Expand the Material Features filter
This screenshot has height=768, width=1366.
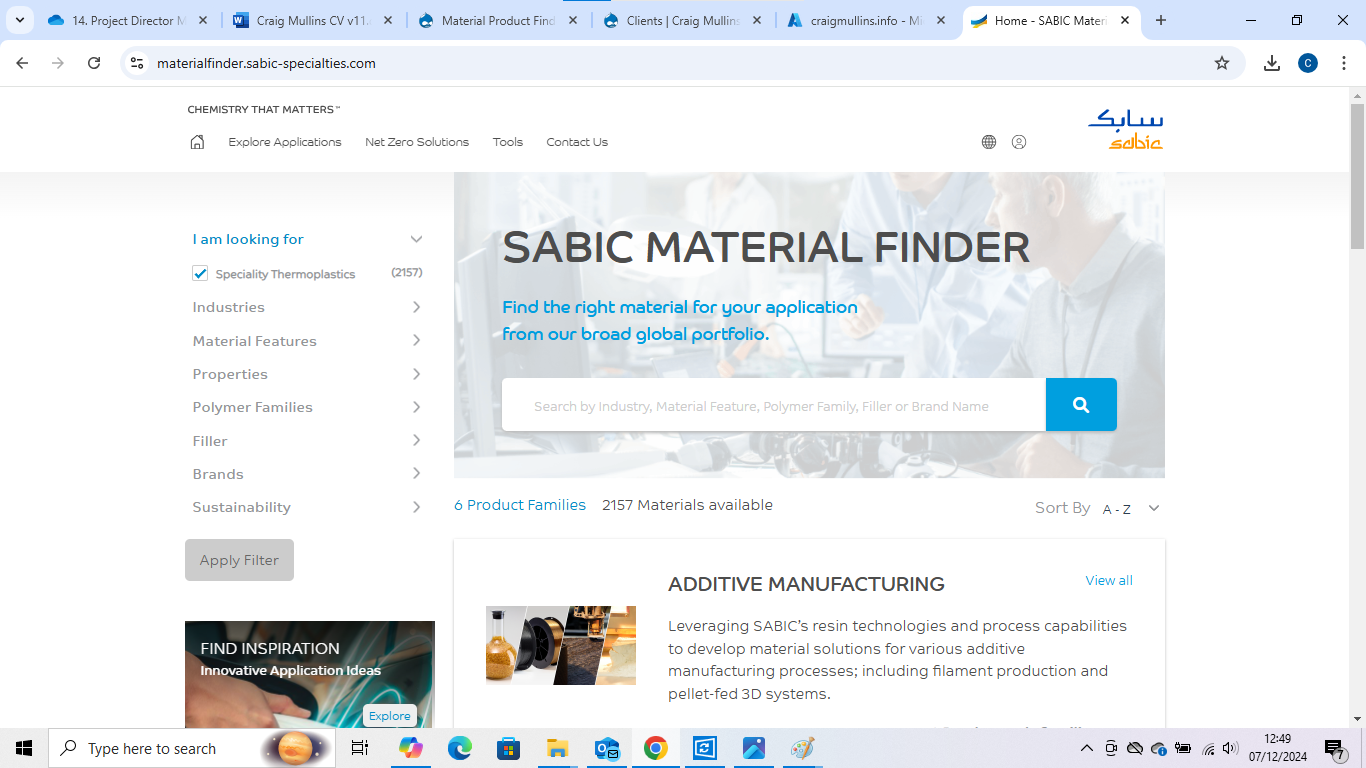[x=308, y=341]
